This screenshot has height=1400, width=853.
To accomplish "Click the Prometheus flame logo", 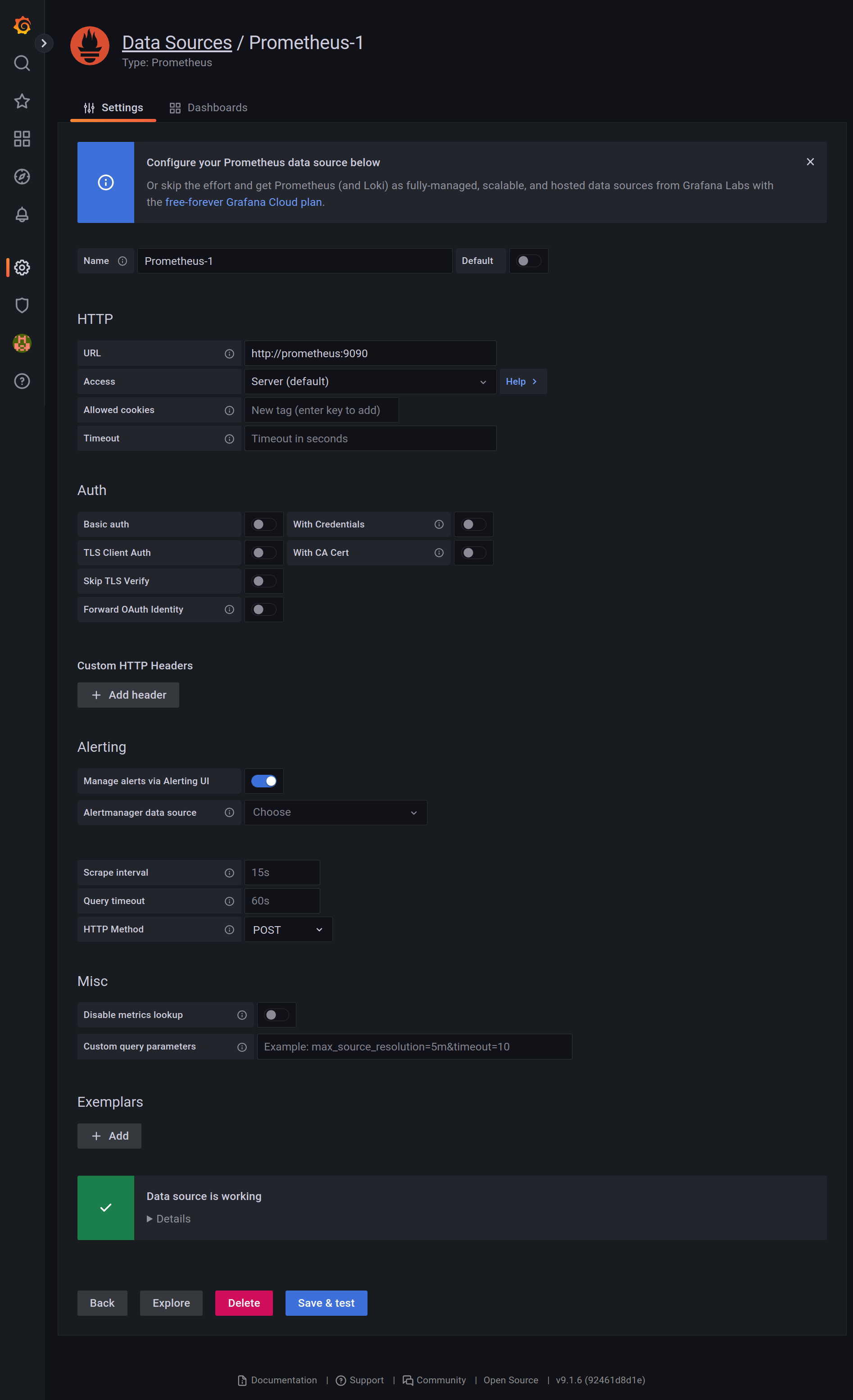I will pyautogui.click(x=90, y=46).
